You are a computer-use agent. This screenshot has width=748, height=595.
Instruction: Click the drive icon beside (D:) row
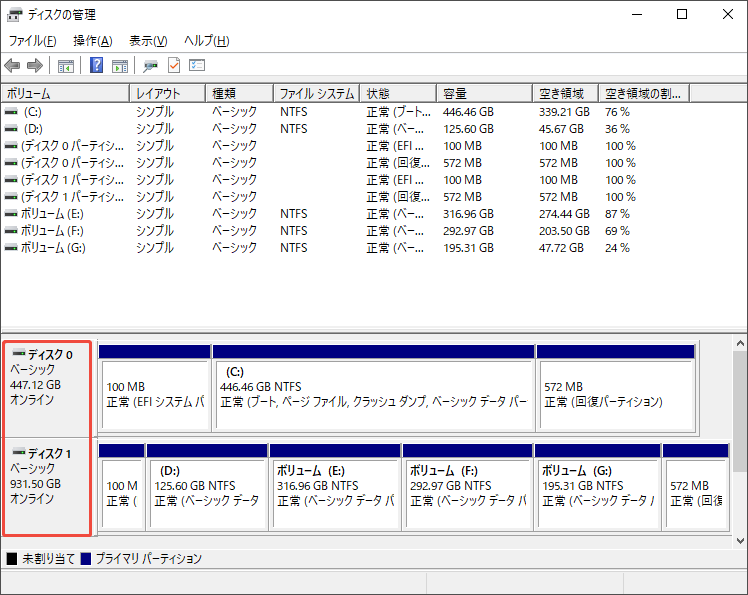[x=11, y=129]
